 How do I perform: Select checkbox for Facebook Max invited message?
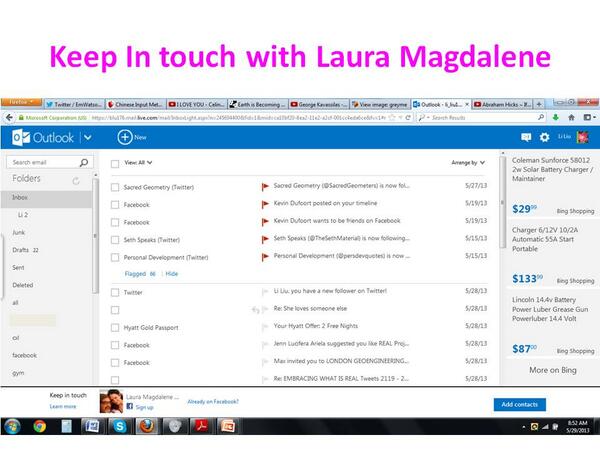click(115, 362)
